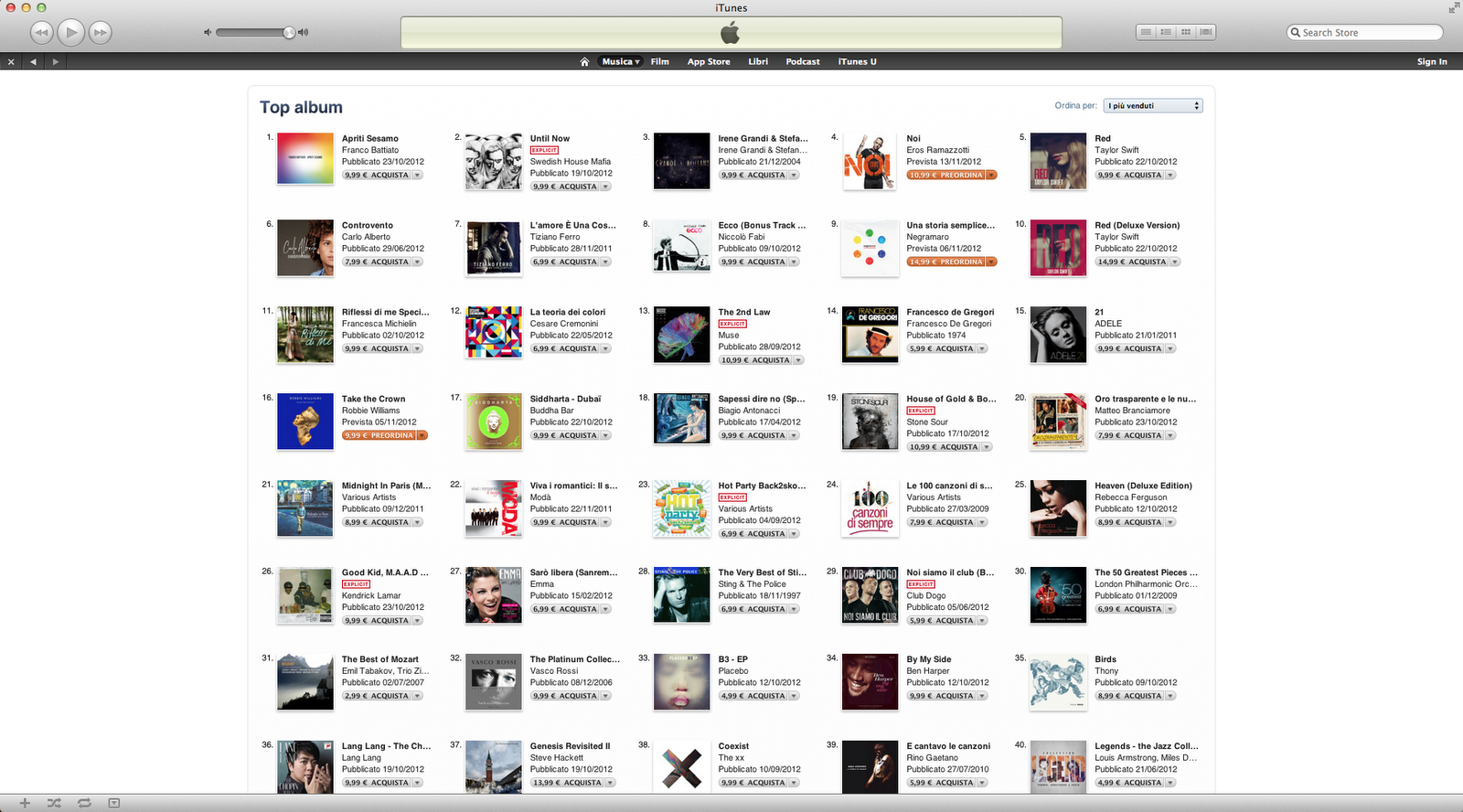
Task: Preorder Una storia semplice by Negramaro
Action: point(946,262)
